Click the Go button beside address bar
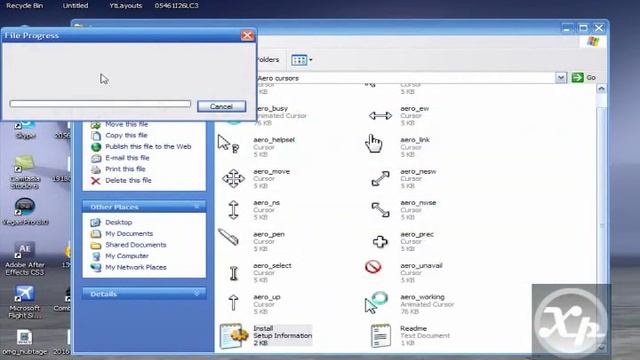Image resolution: width=640 pixels, height=360 pixels. click(584, 78)
